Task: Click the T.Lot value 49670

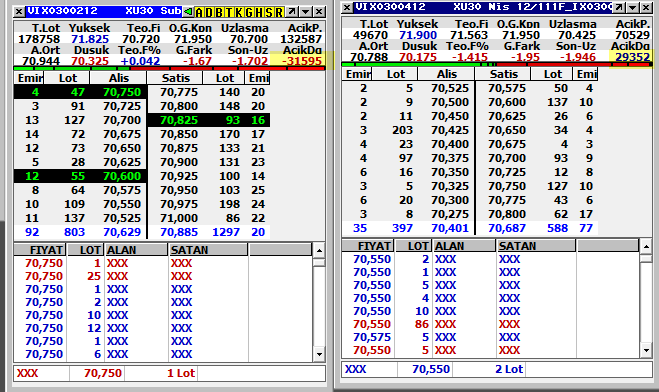Action: click(x=370, y=35)
